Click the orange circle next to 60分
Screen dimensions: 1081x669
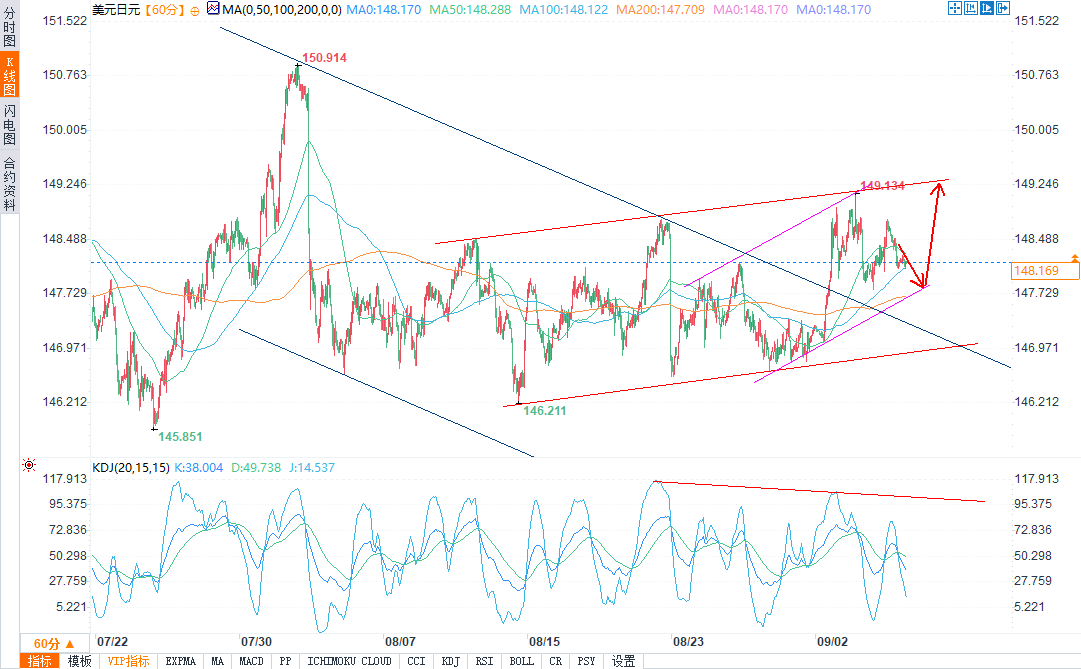195,10
